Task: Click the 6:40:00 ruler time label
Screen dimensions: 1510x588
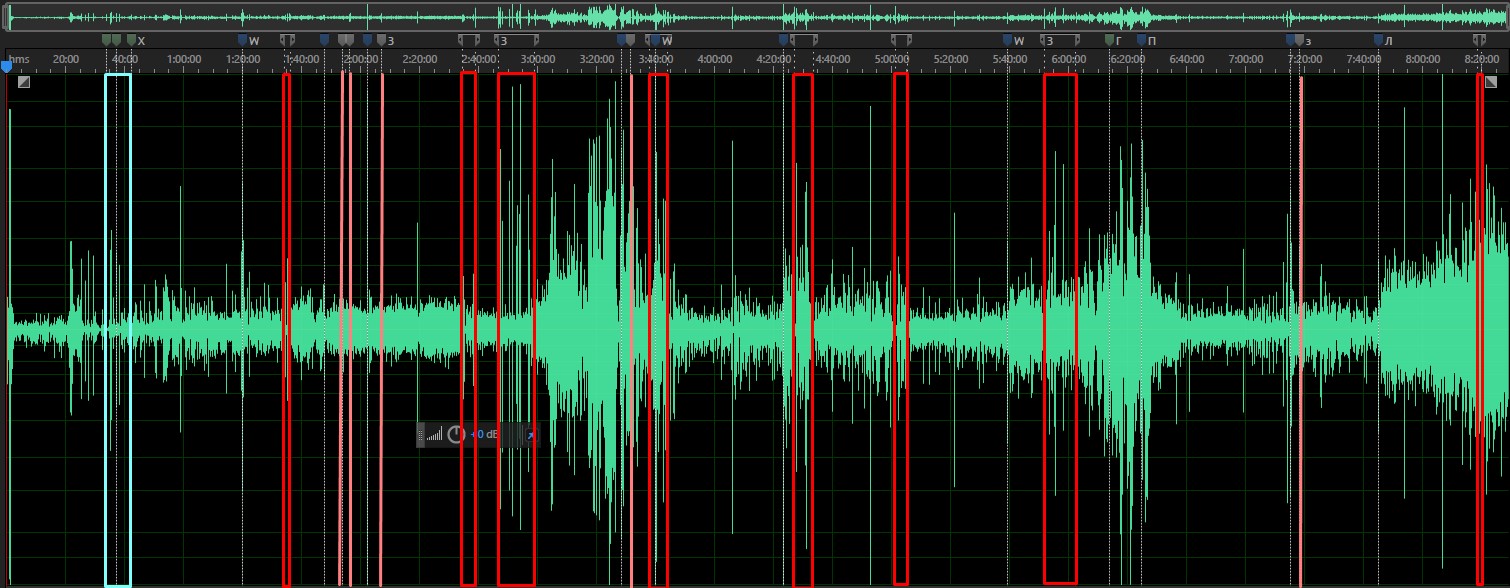Action: 1187,59
